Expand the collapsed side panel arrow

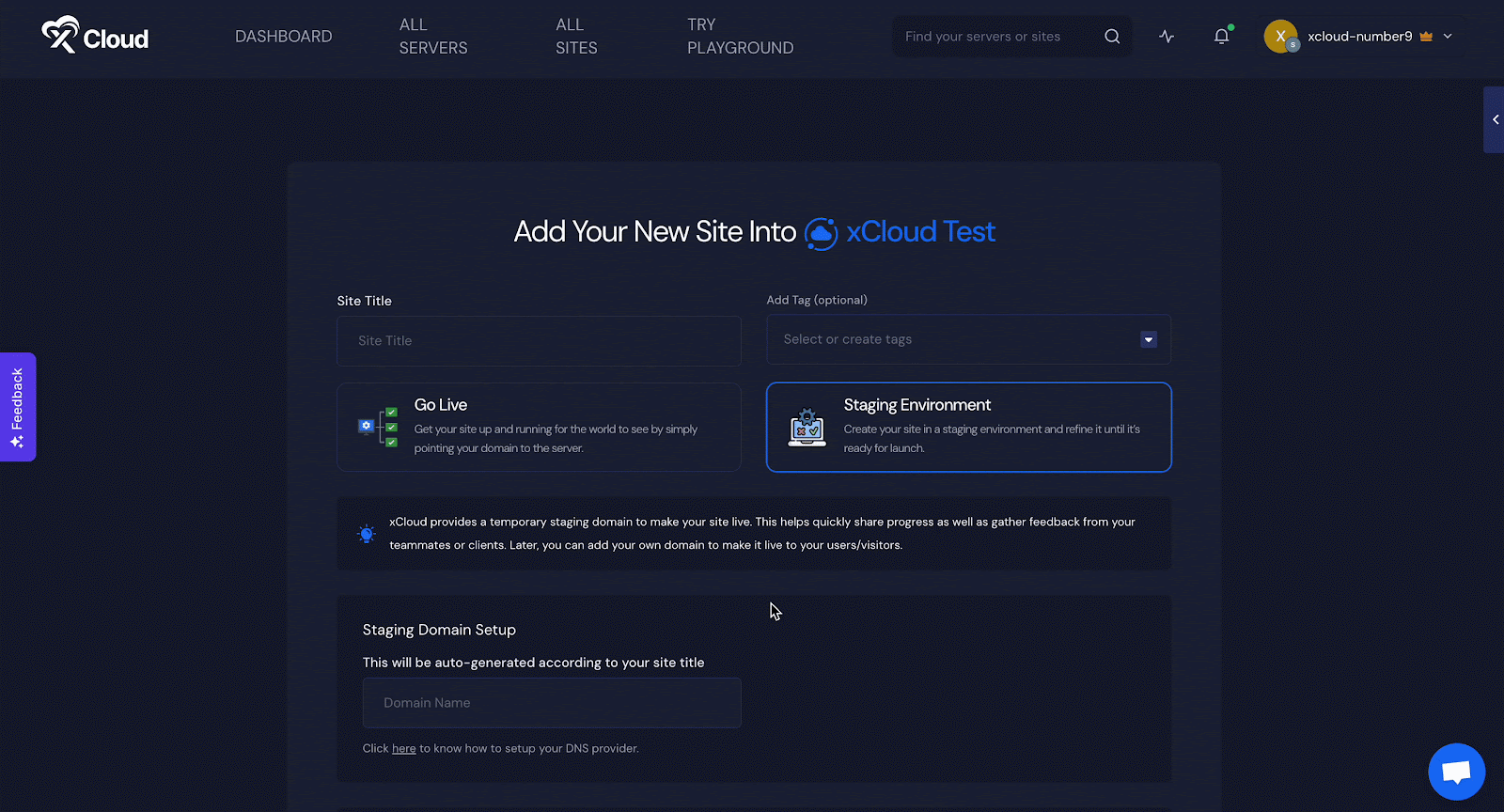pos(1494,119)
